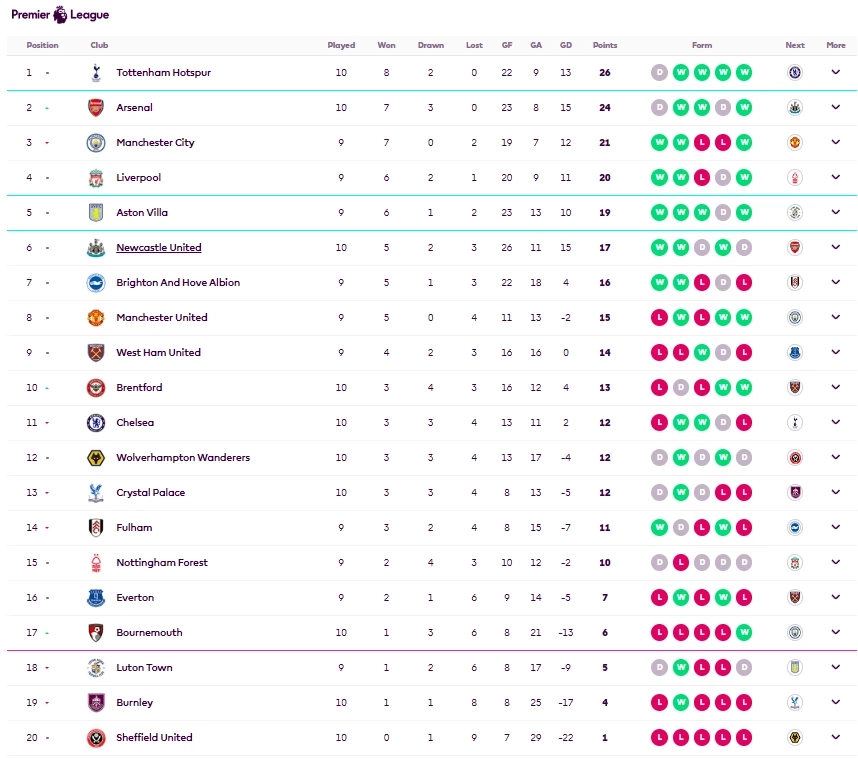This screenshot has width=858, height=758.
Task: Expand Tottenham Hotspur row details
Action: tap(836, 73)
